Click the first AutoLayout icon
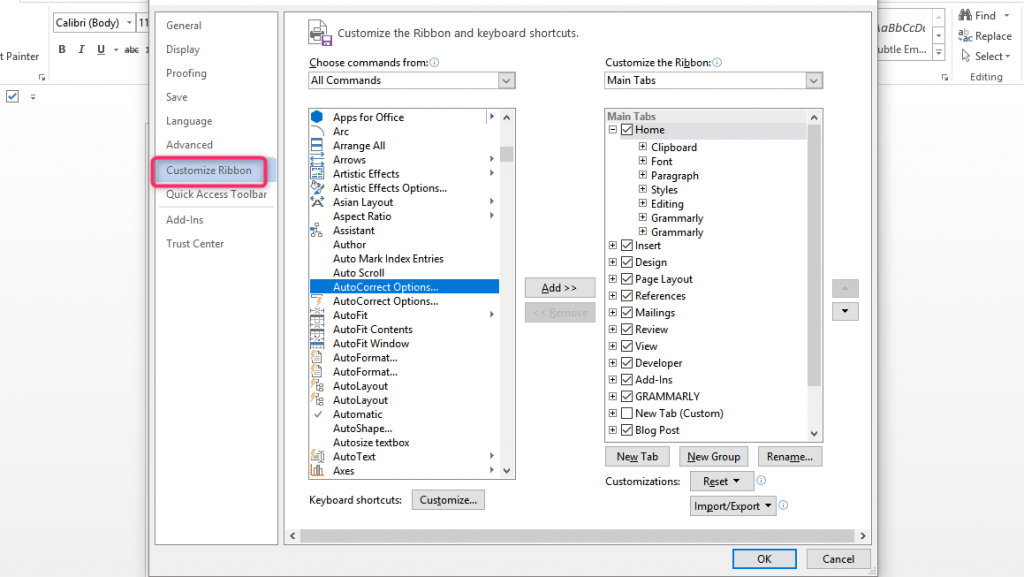 (x=317, y=386)
